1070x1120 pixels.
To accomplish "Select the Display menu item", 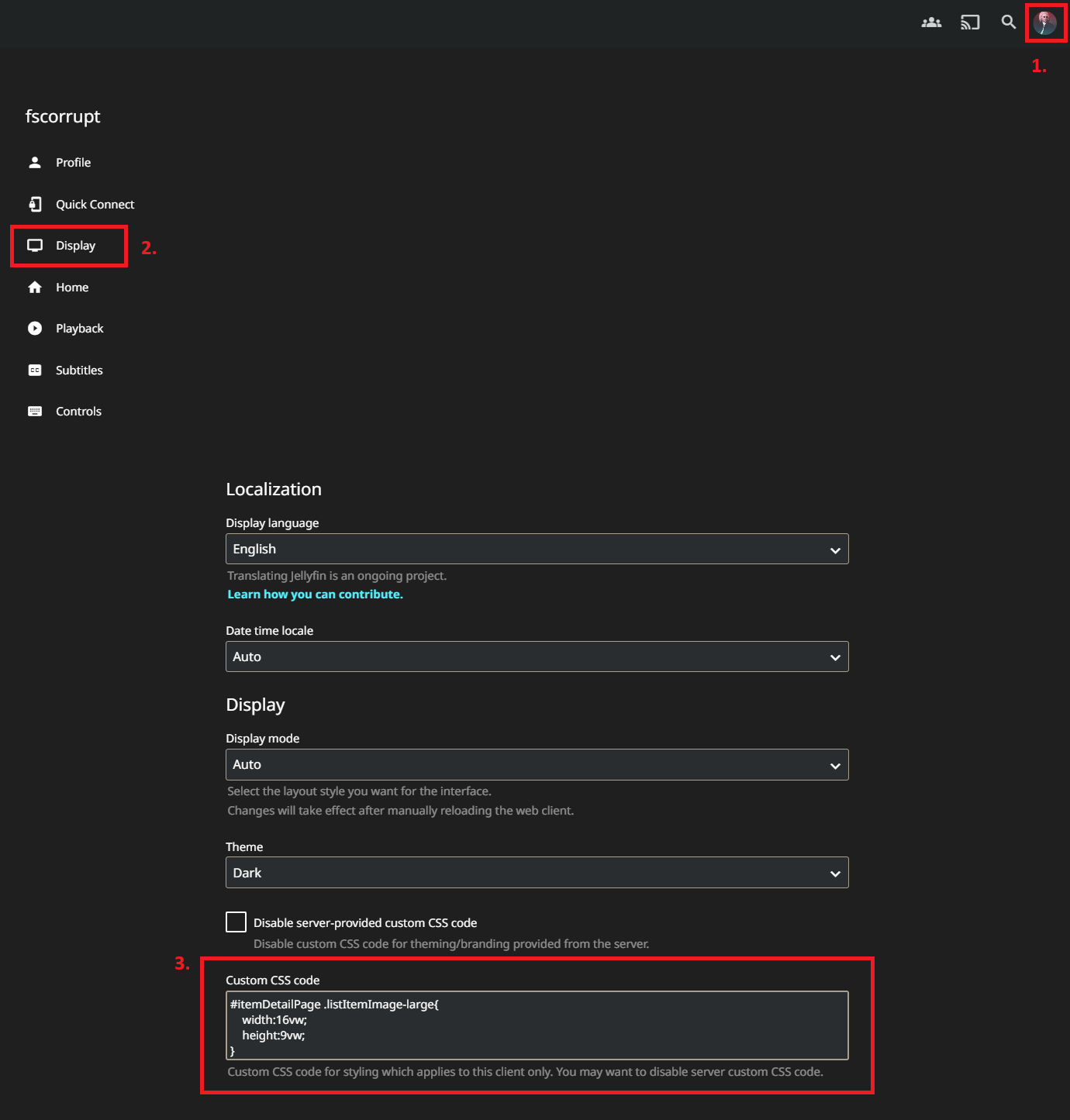I will (75, 246).
